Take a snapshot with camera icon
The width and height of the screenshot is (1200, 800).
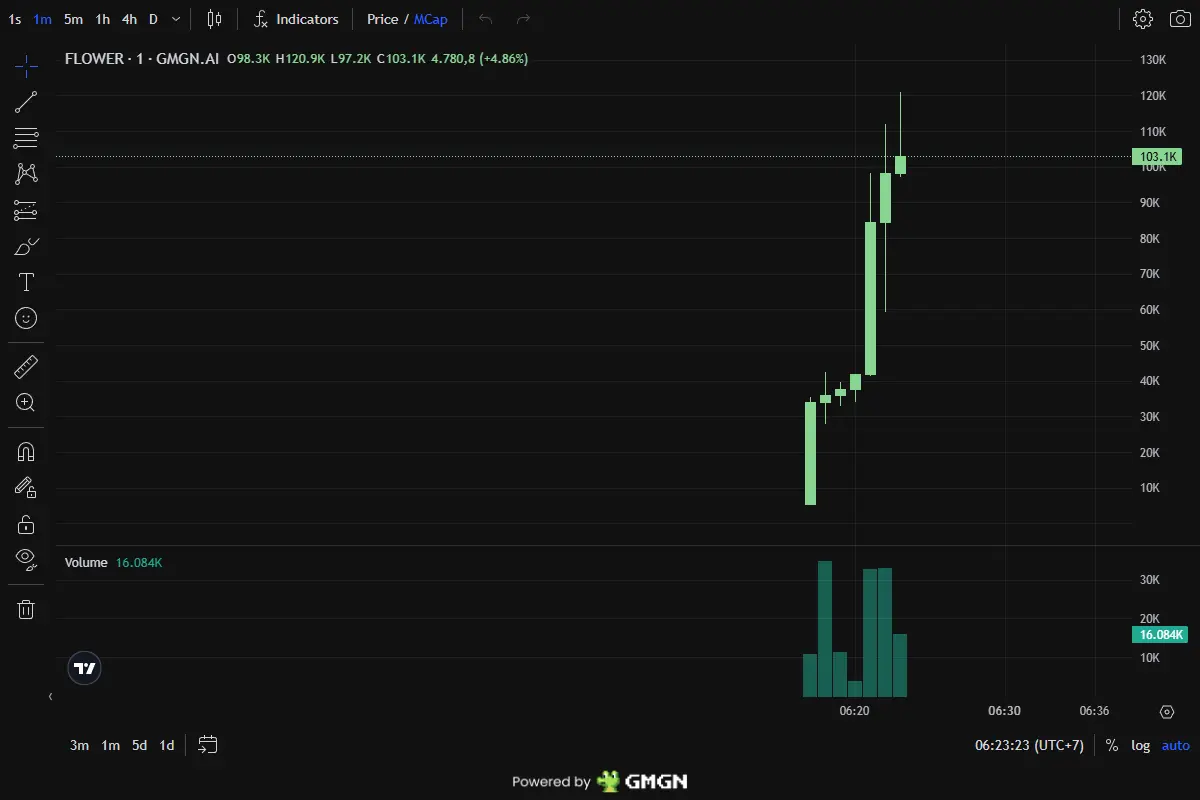point(1180,19)
